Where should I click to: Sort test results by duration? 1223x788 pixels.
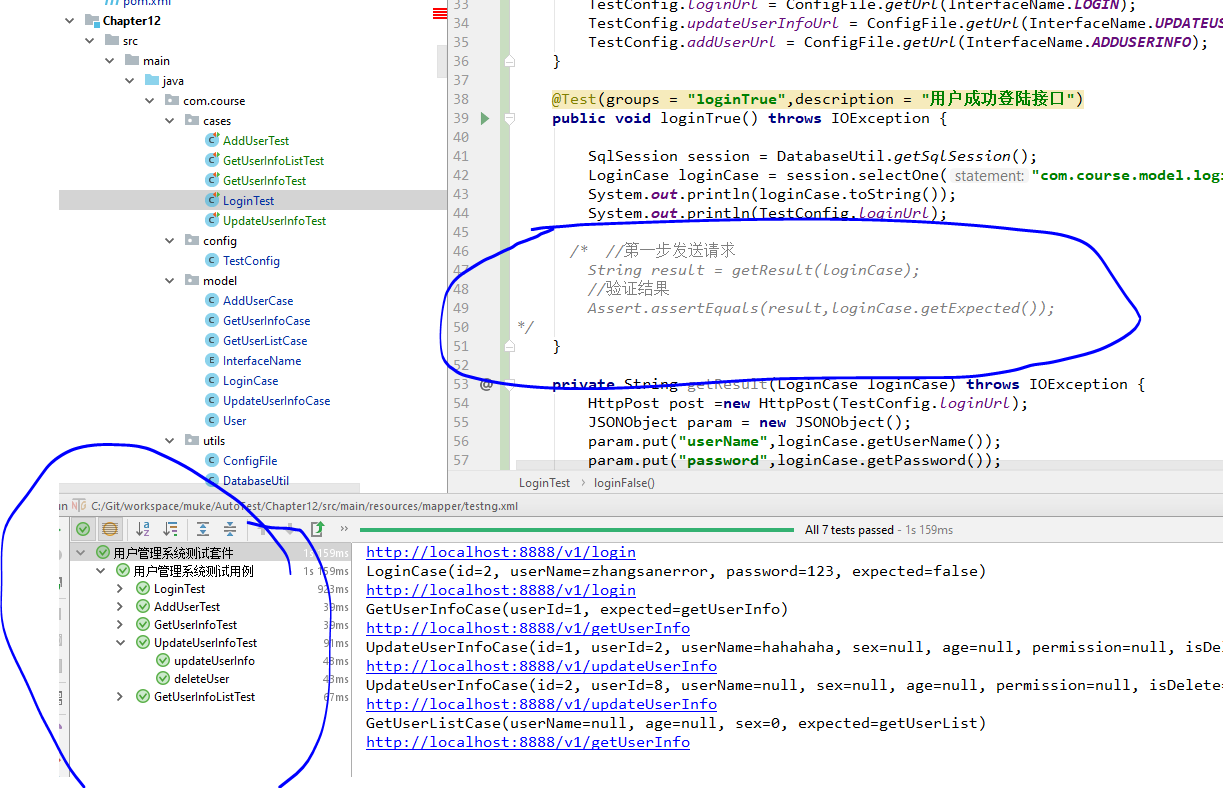[x=171, y=529]
